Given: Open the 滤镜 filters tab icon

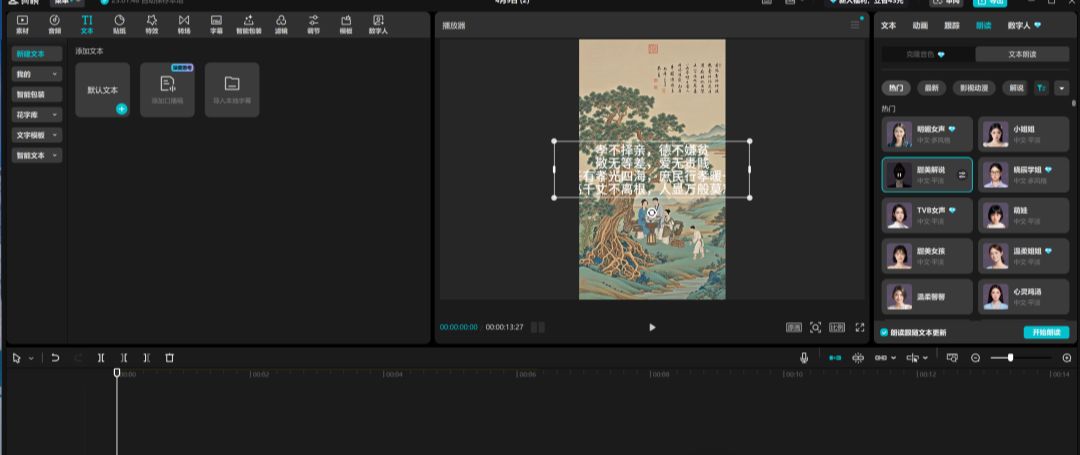Looking at the screenshot, I should click(x=281, y=25).
